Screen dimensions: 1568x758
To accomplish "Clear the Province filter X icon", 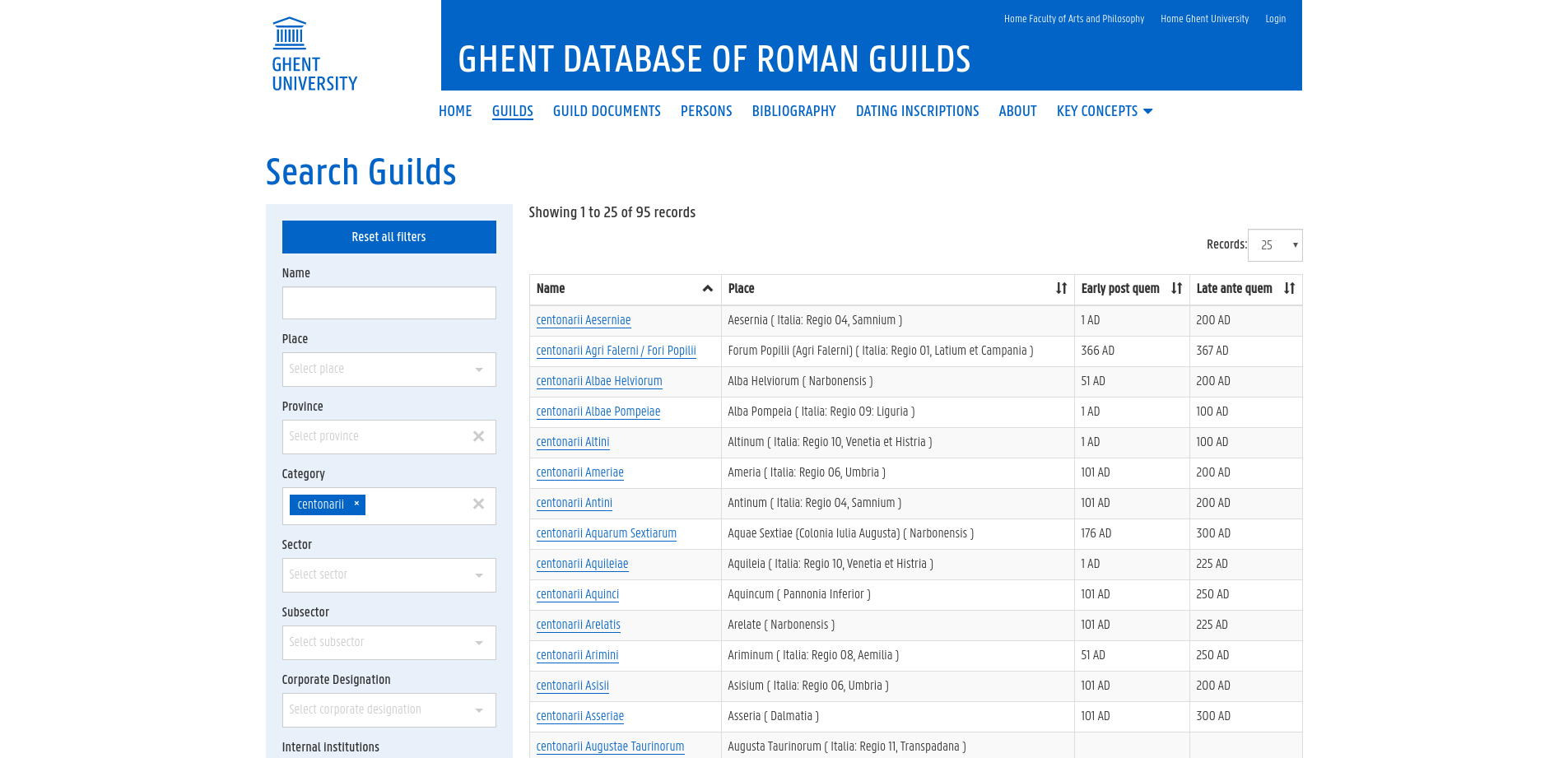I will tap(478, 436).
